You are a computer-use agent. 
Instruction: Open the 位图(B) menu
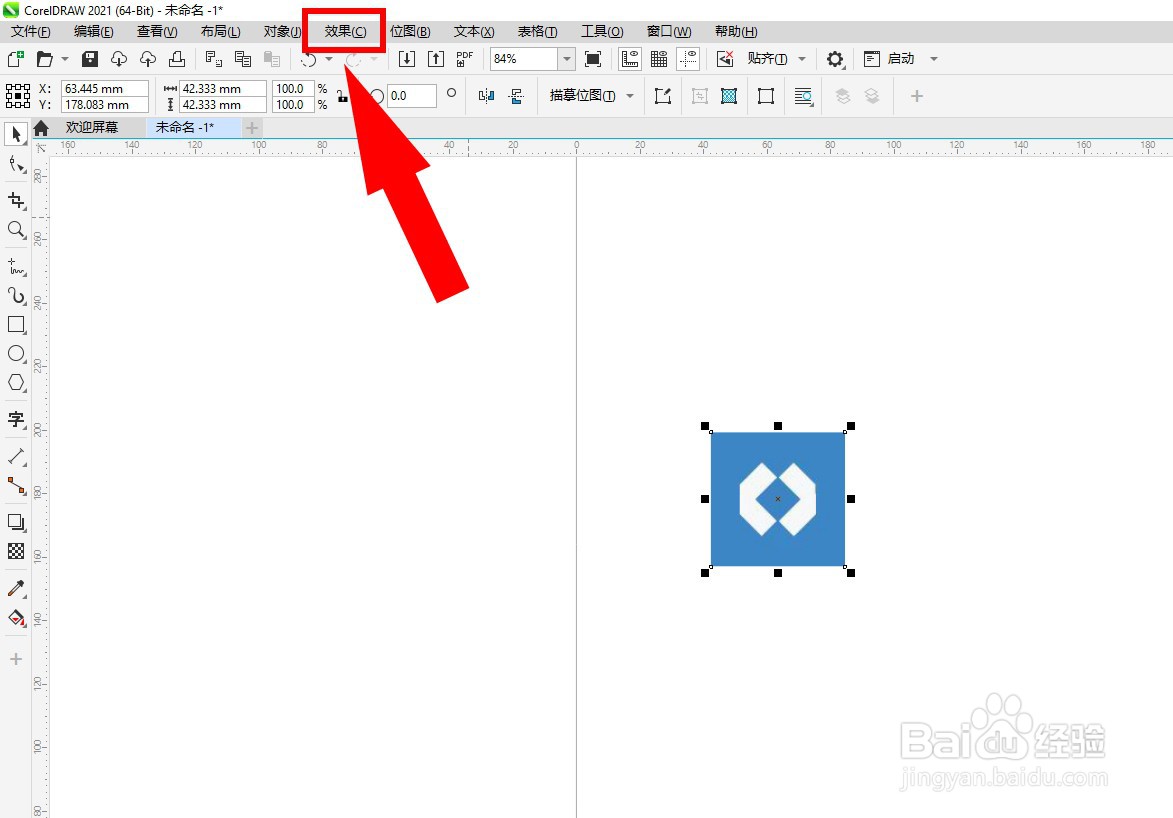tap(410, 31)
